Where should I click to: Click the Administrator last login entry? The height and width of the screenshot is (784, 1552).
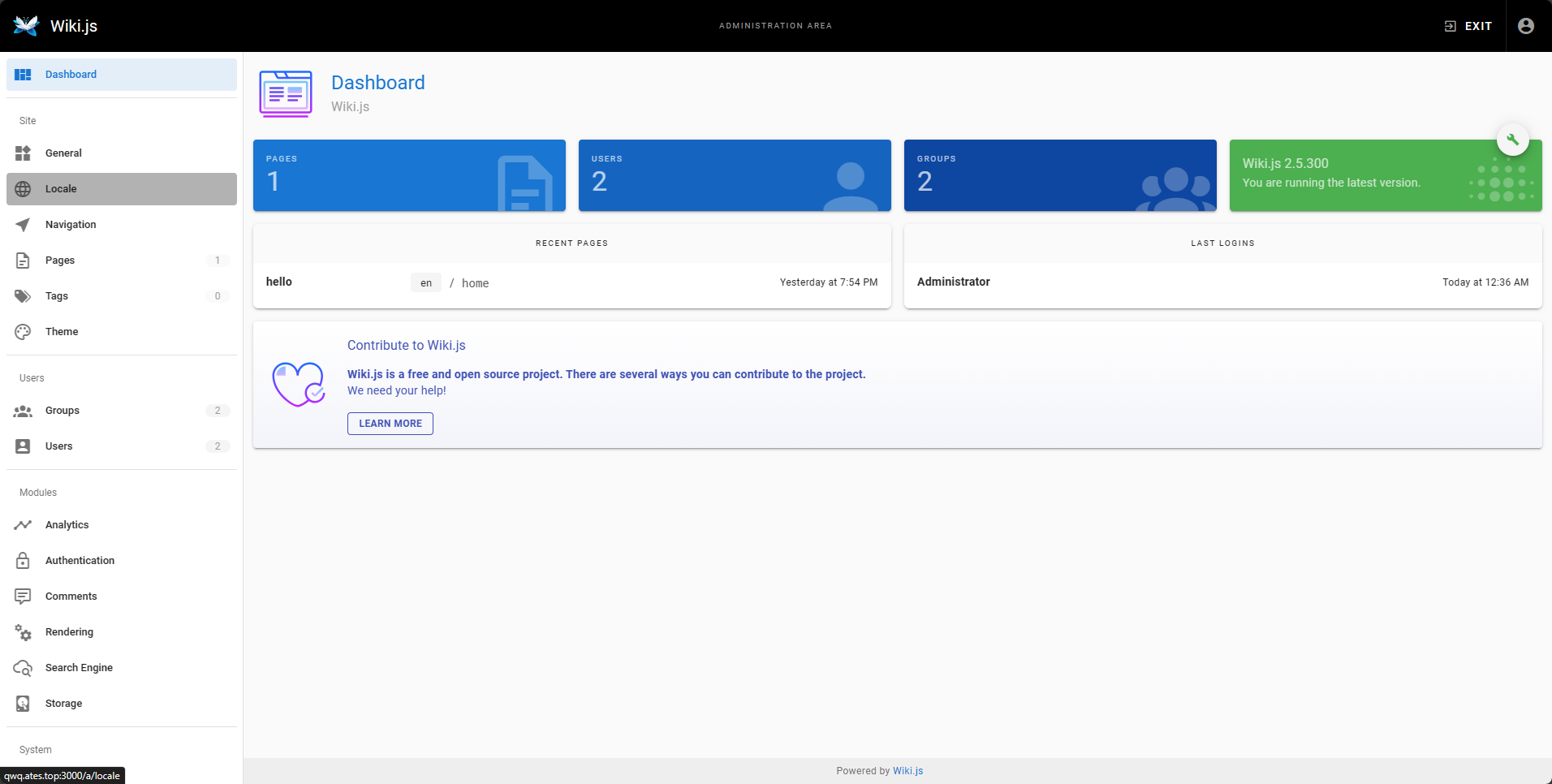click(x=1222, y=282)
